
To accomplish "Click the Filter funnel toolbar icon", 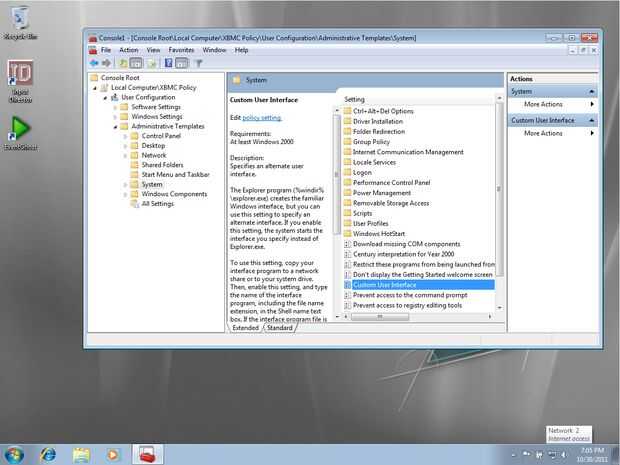I will point(199,63).
